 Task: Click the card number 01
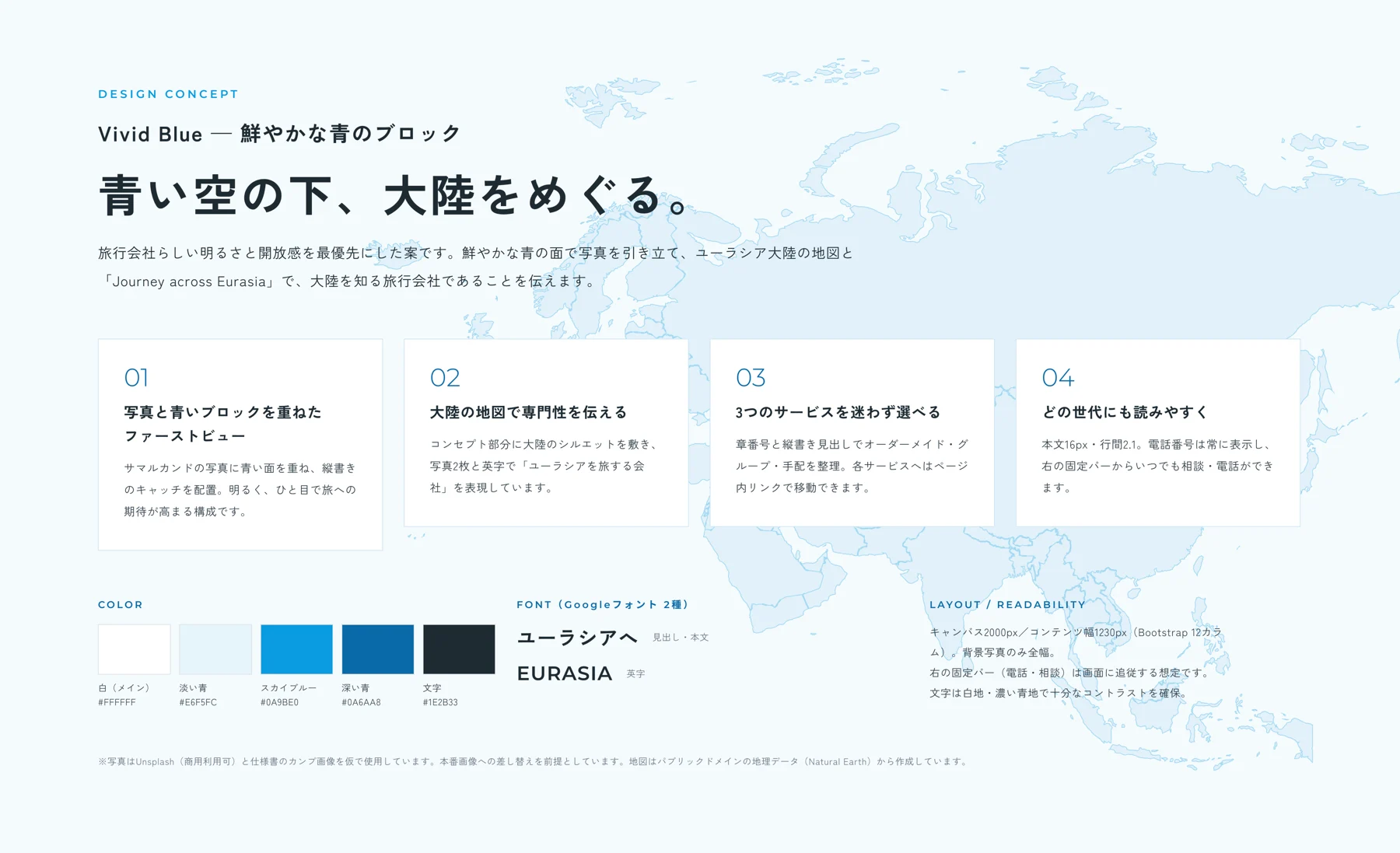(x=136, y=378)
